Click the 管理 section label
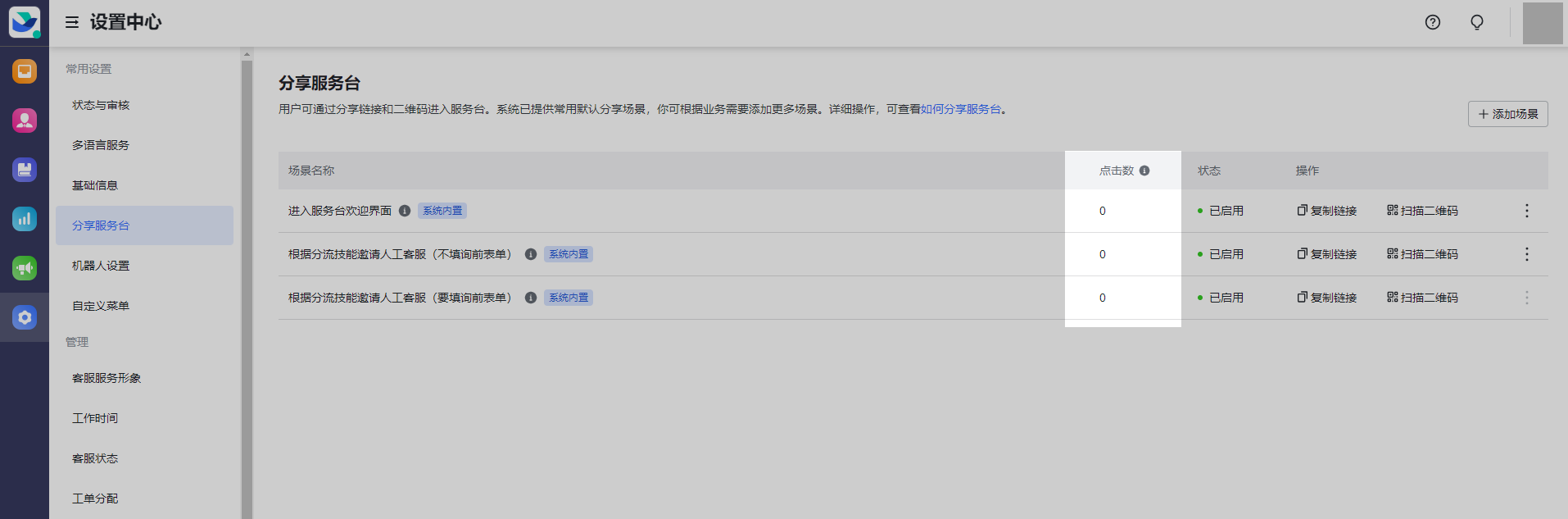The width and height of the screenshot is (1568, 519). 77,342
